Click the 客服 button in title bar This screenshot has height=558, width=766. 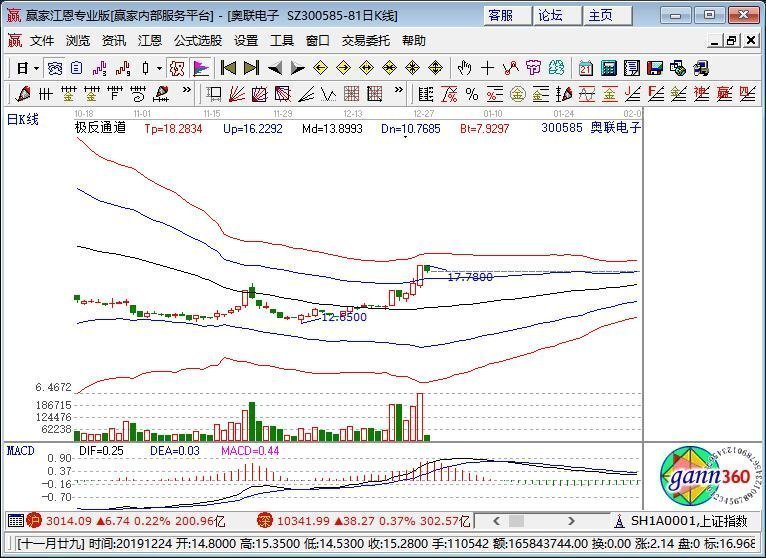tap(508, 16)
